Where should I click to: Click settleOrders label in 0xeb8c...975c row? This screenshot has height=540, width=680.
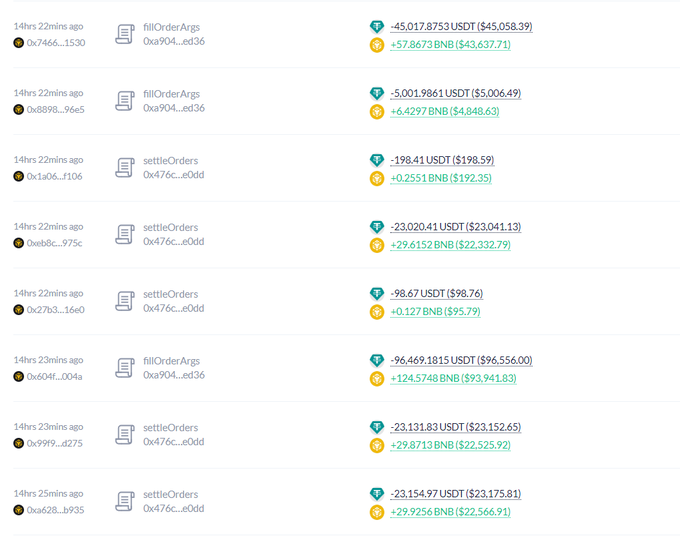(171, 227)
